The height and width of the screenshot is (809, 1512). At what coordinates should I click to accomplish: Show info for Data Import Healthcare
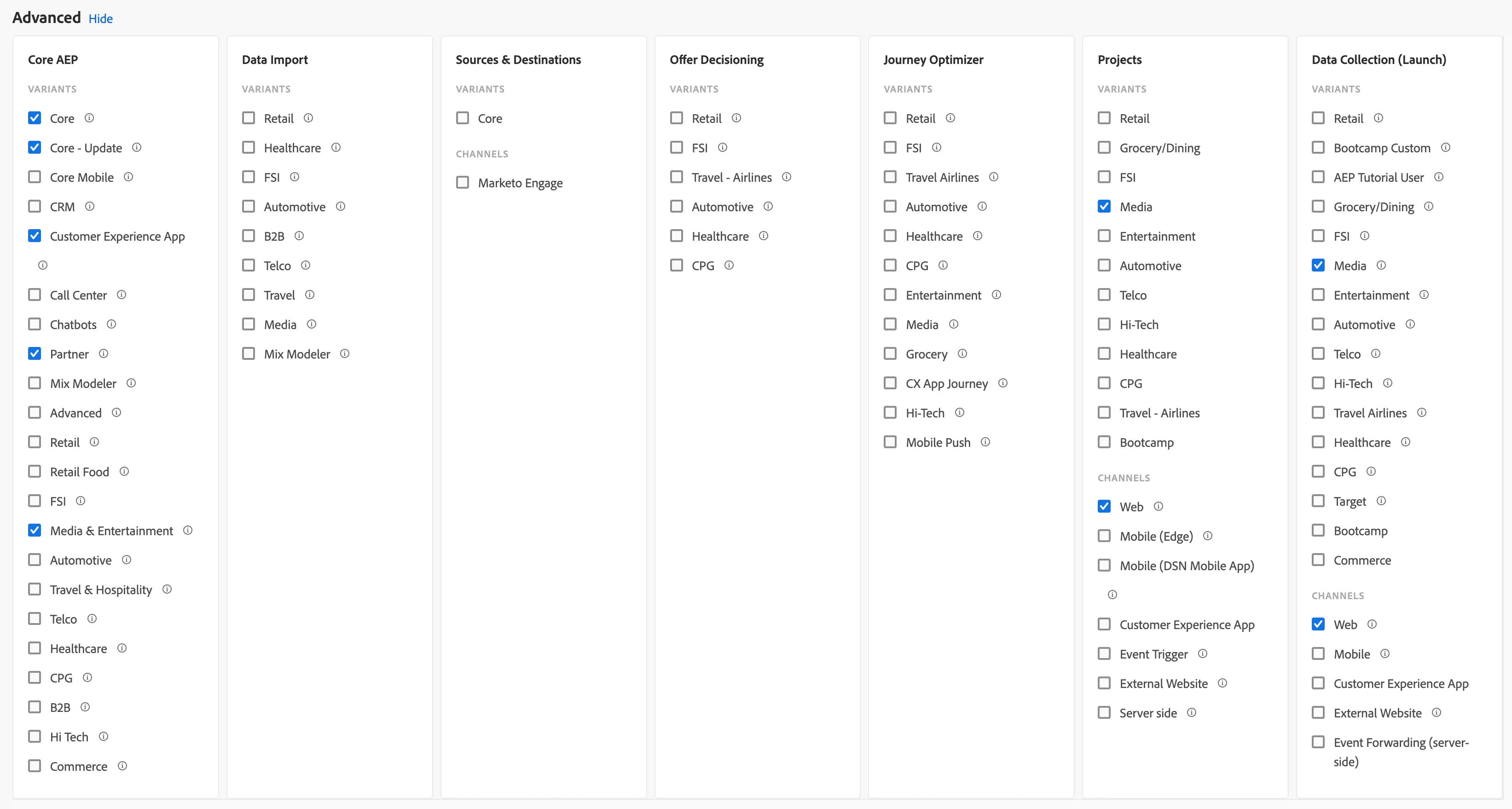(336, 147)
